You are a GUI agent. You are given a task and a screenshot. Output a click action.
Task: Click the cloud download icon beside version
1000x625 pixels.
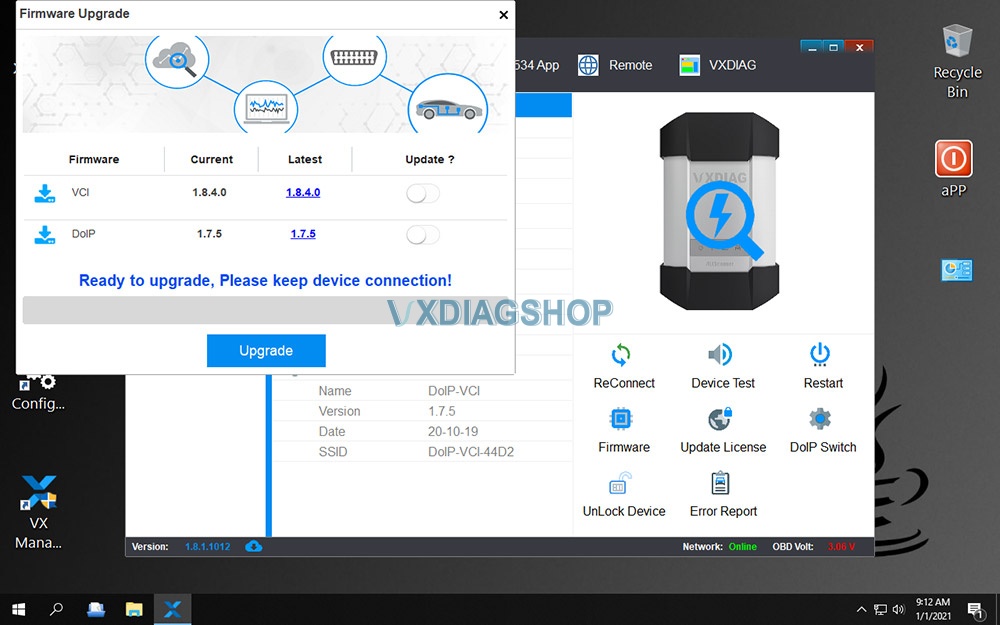(253, 547)
